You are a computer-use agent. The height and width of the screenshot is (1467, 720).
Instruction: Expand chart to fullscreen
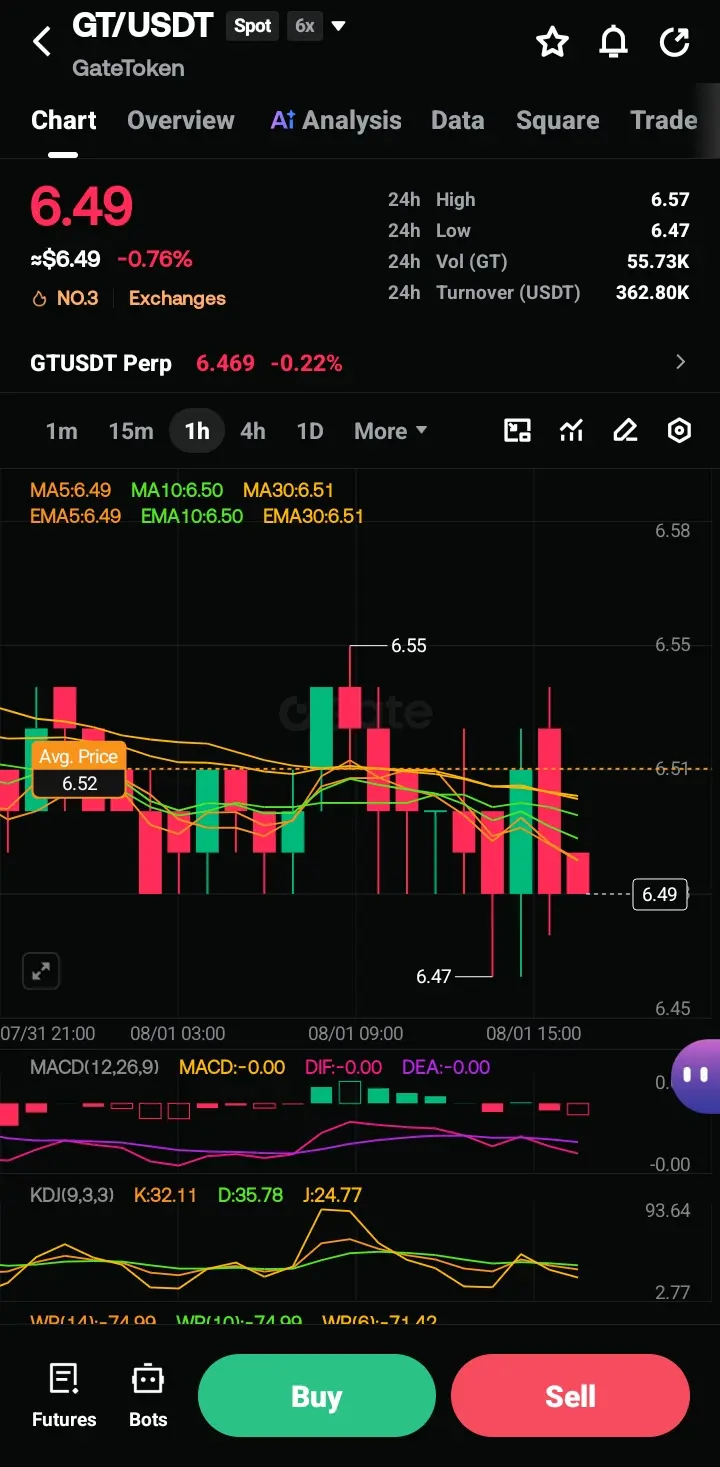click(41, 971)
